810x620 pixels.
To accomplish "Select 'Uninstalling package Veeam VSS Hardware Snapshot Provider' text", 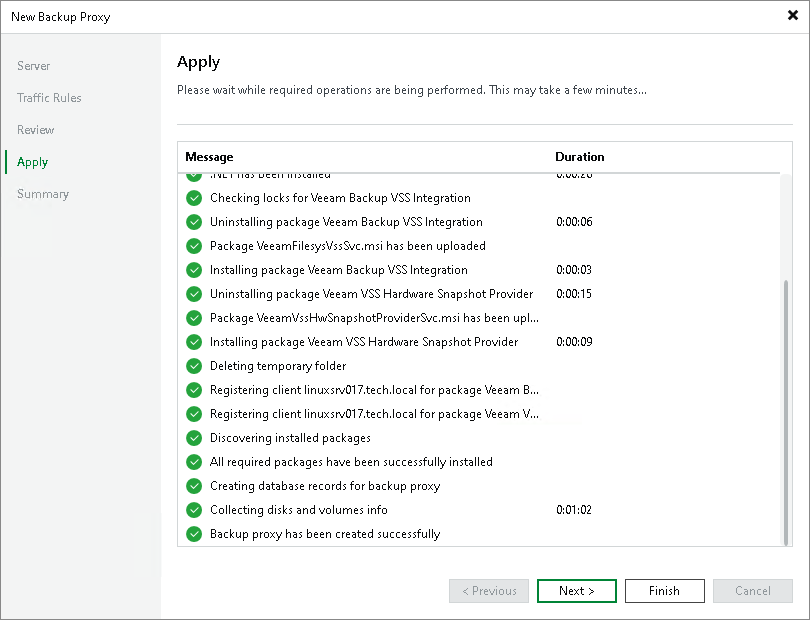I will click(x=371, y=294).
